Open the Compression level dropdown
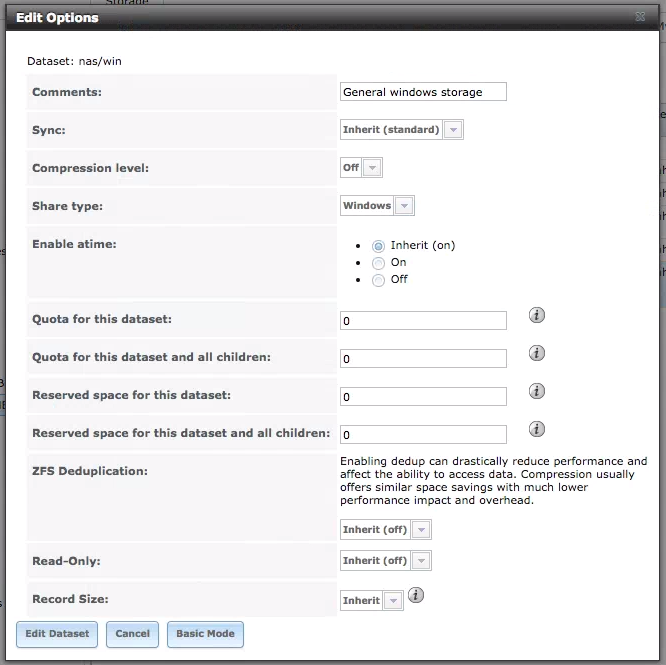Image resolution: width=666 pixels, height=665 pixels. 361,167
